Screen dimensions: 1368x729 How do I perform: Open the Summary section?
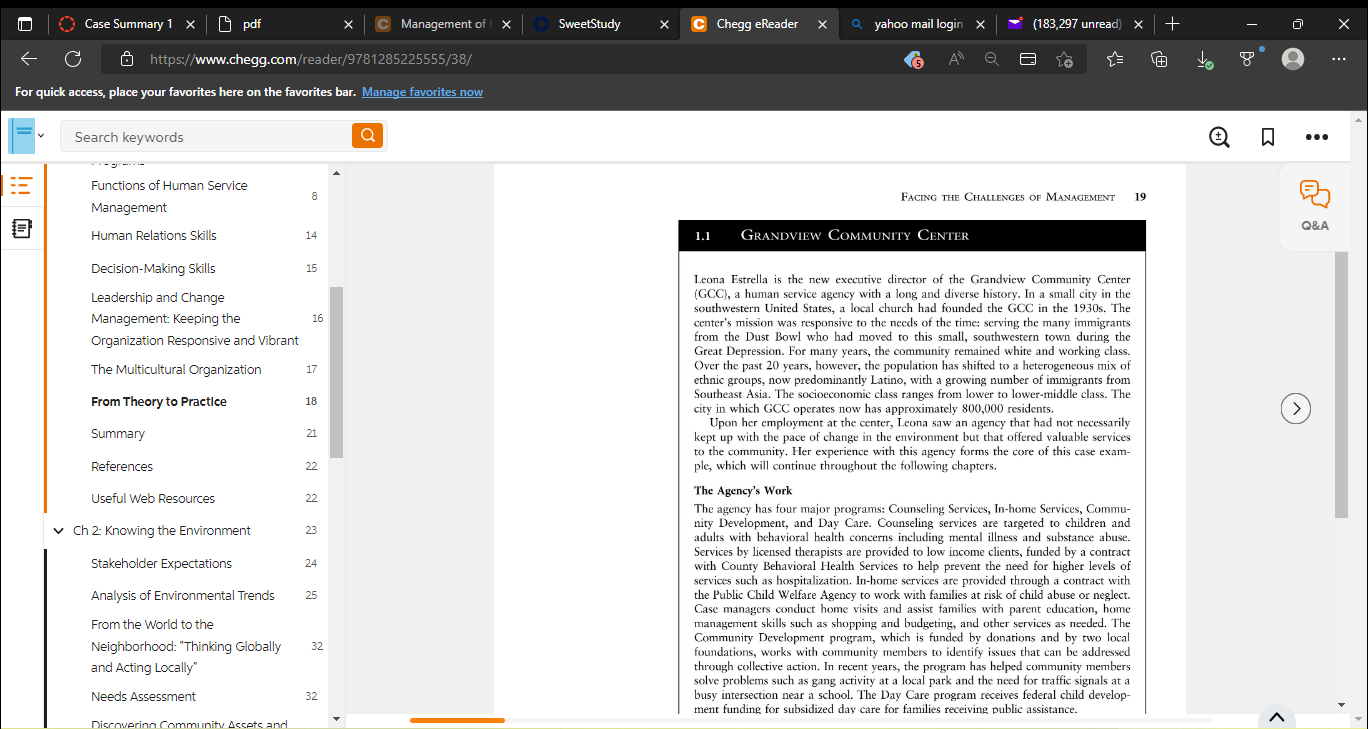118,434
